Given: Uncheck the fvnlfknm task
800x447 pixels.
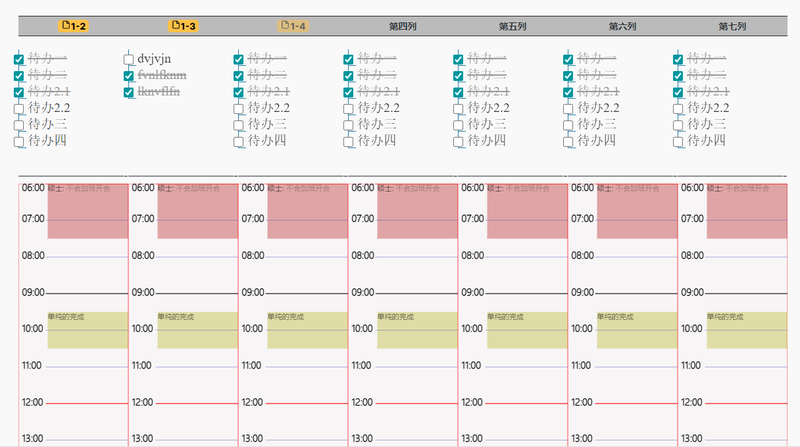Looking at the screenshot, I should coord(129,76).
